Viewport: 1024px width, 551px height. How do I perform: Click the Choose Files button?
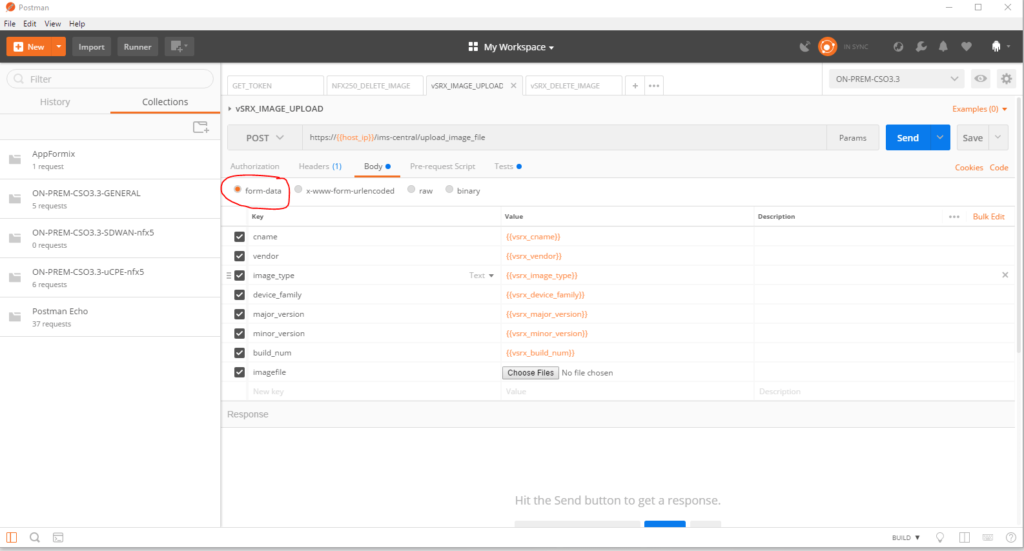(530, 373)
